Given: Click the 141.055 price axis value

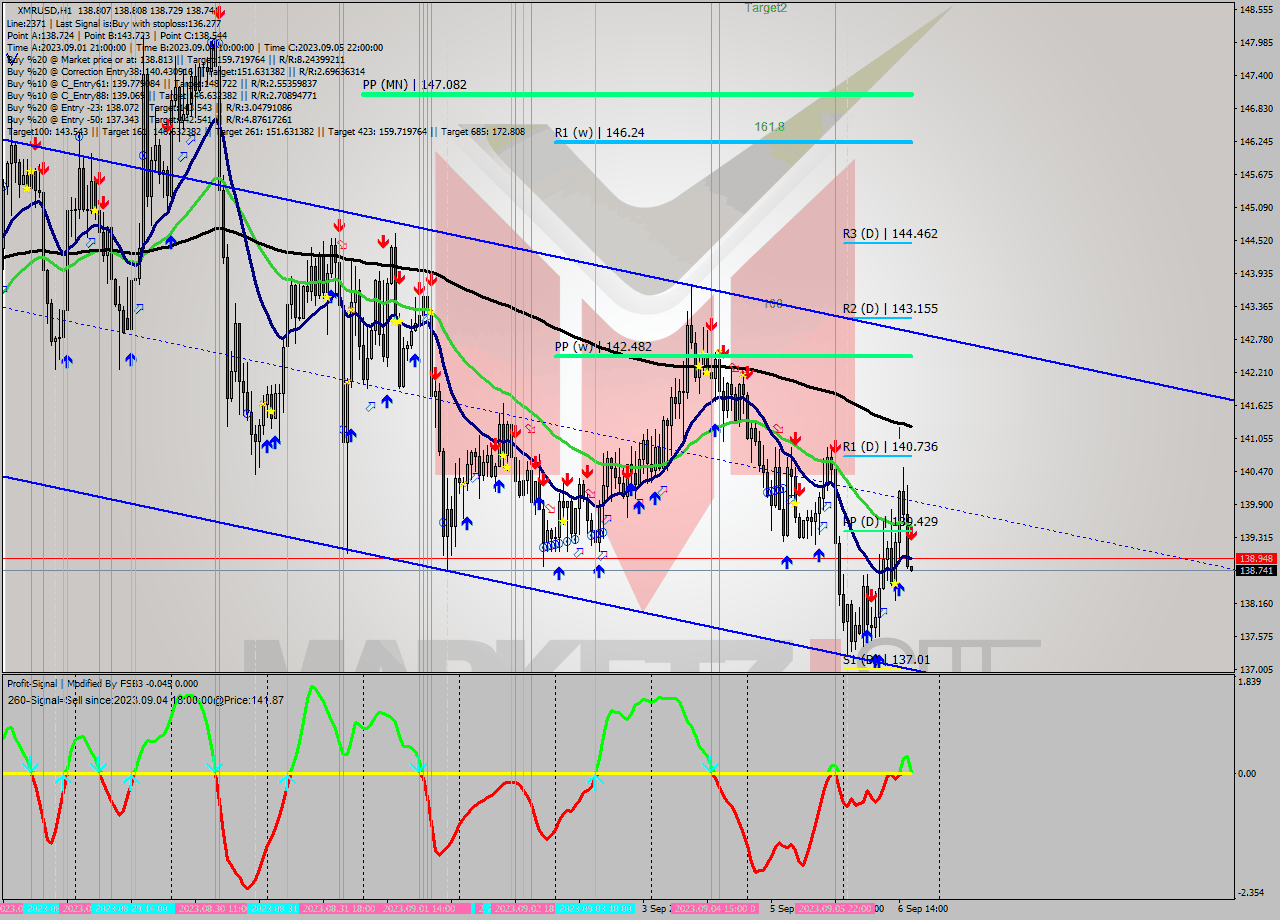Looking at the screenshot, I should pos(1255,438).
